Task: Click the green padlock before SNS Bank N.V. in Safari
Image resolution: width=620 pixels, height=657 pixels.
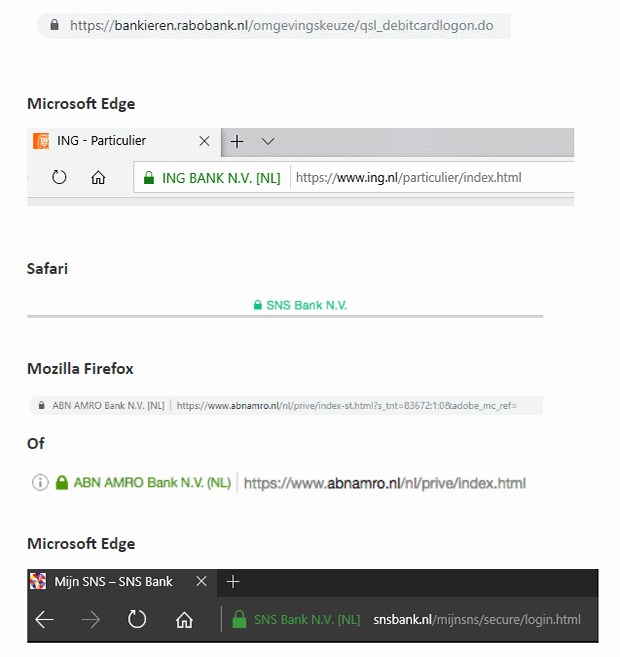Action: coord(258,305)
